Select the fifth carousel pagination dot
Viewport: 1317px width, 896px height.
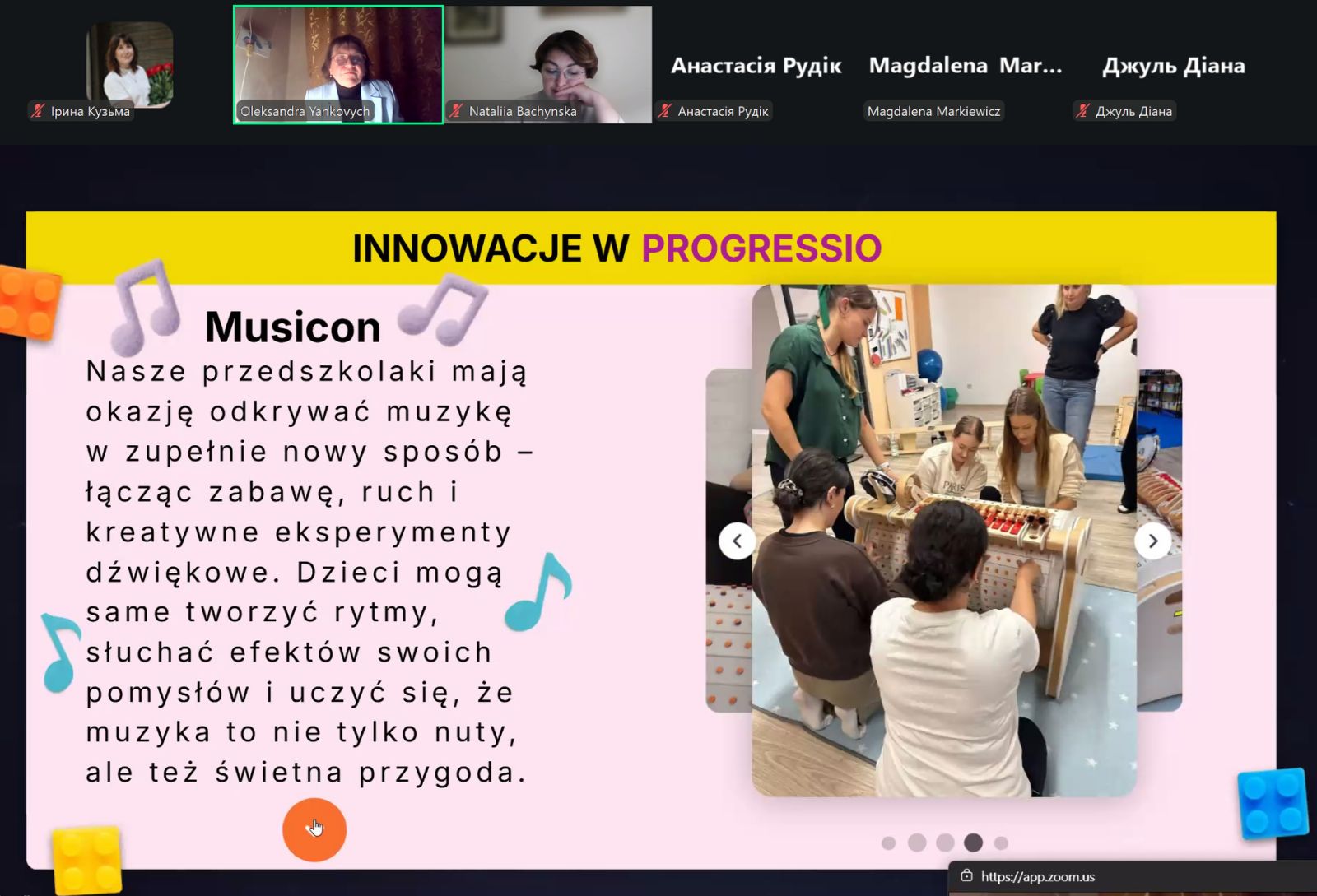(x=1001, y=843)
